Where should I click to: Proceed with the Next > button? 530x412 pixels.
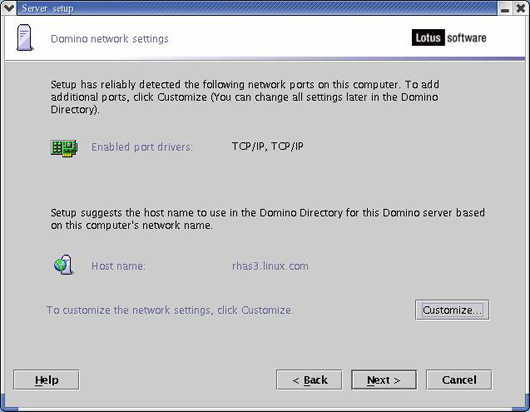click(384, 380)
